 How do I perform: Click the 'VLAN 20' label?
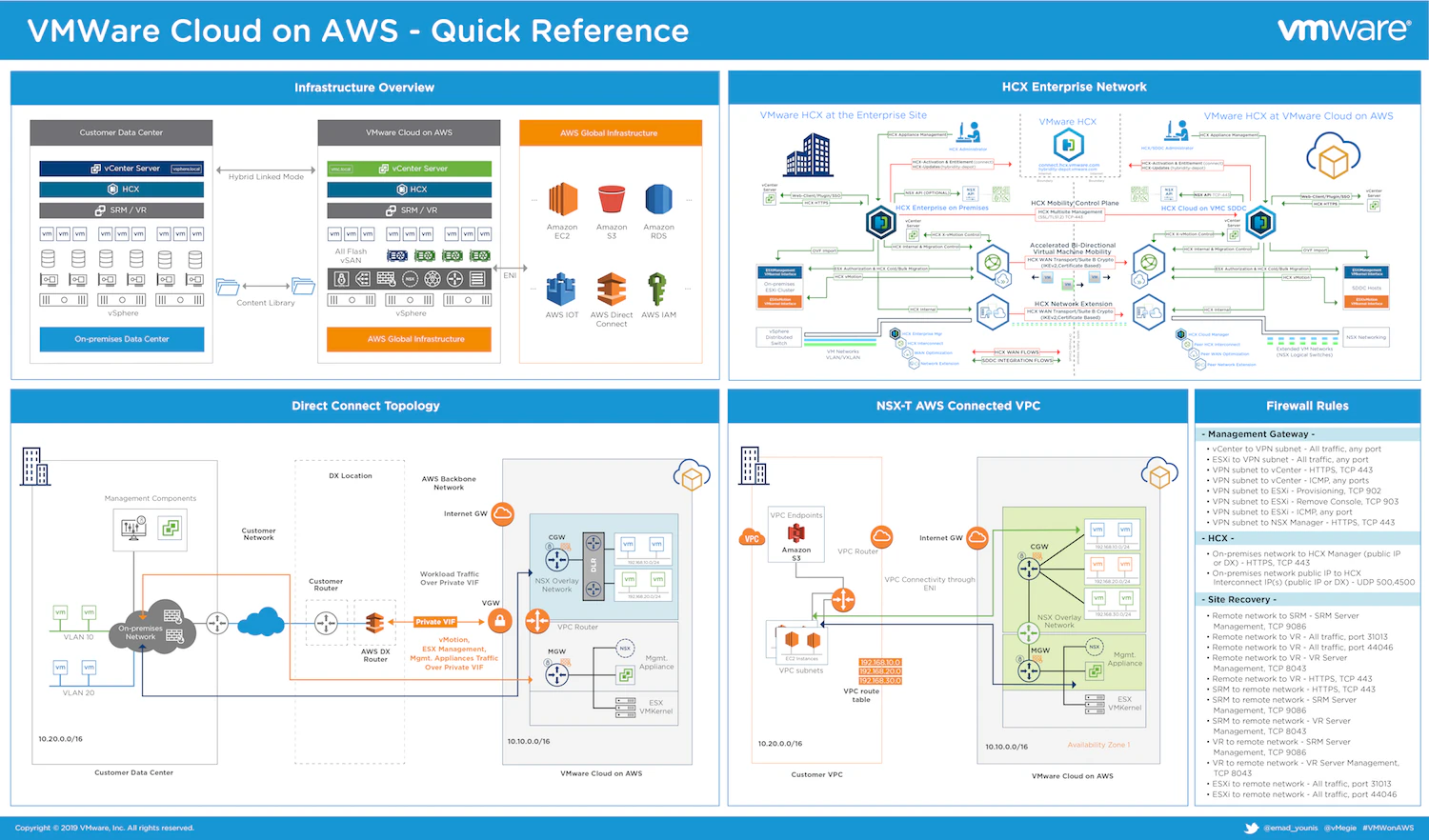pyautogui.click(x=78, y=693)
